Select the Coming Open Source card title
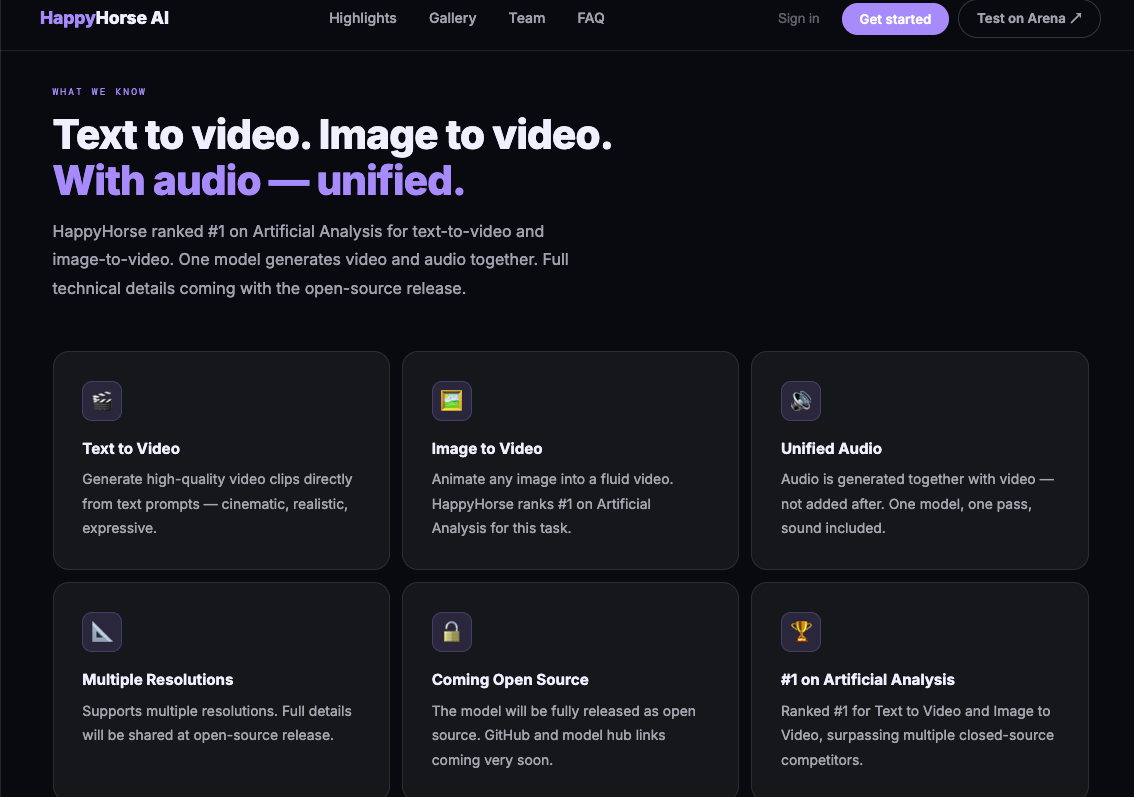Image resolution: width=1134 pixels, height=797 pixels. (510, 680)
